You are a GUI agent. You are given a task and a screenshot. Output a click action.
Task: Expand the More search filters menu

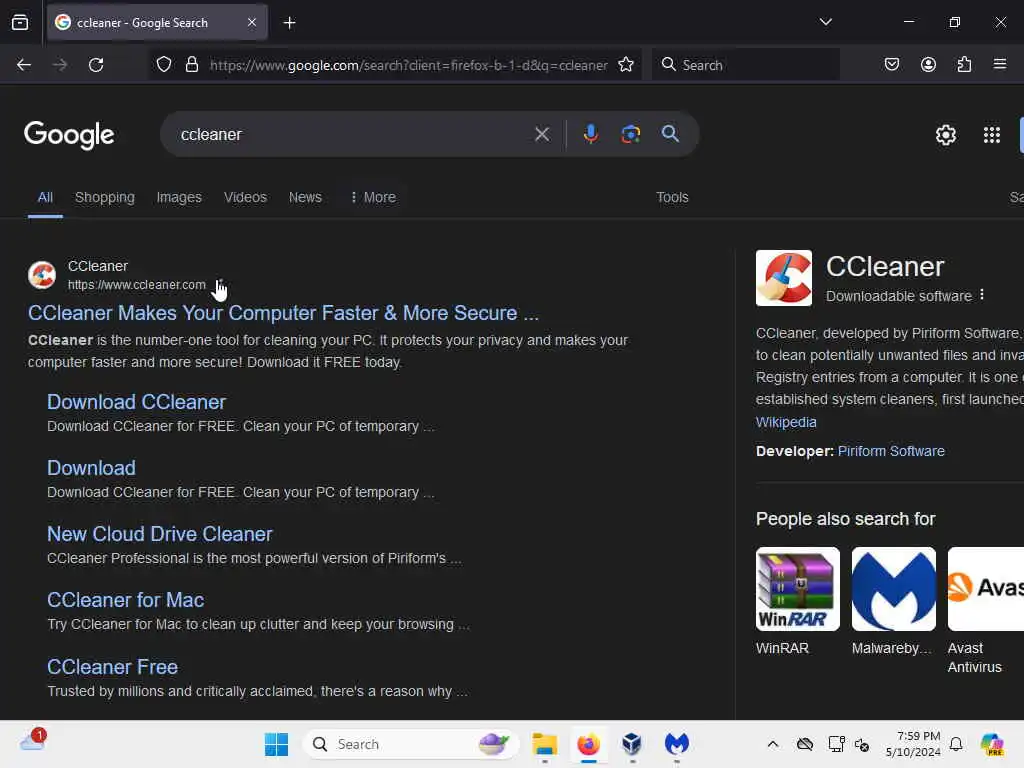(x=373, y=197)
